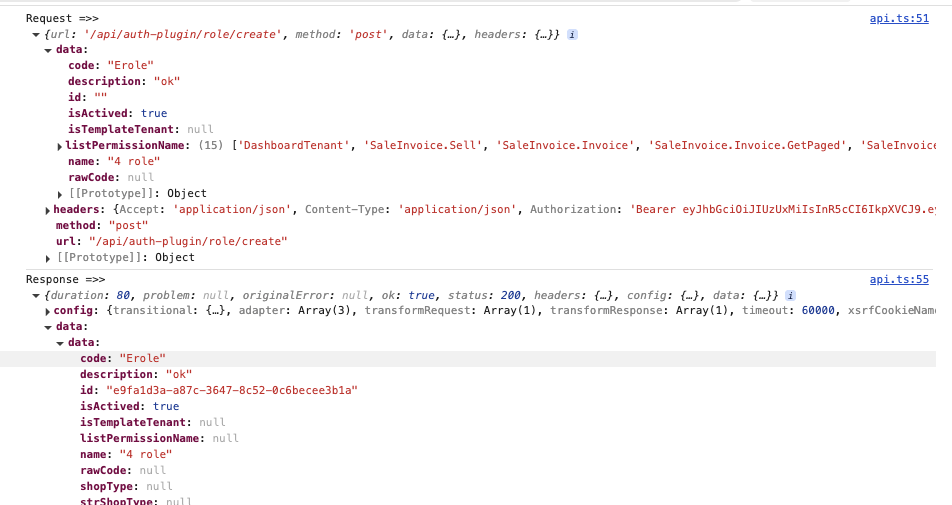Viewport: 952px width, 505px height.
Task: Expand the listPermissionName array of 15 items
Action: pyautogui.click(x=60, y=146)
